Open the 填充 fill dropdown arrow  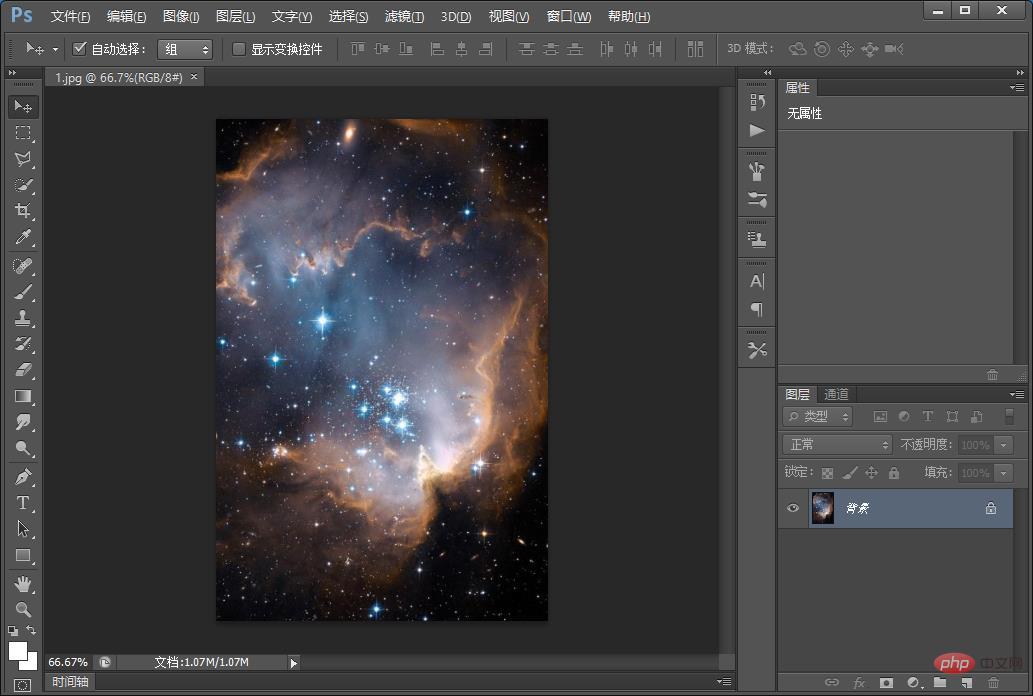1003,473
